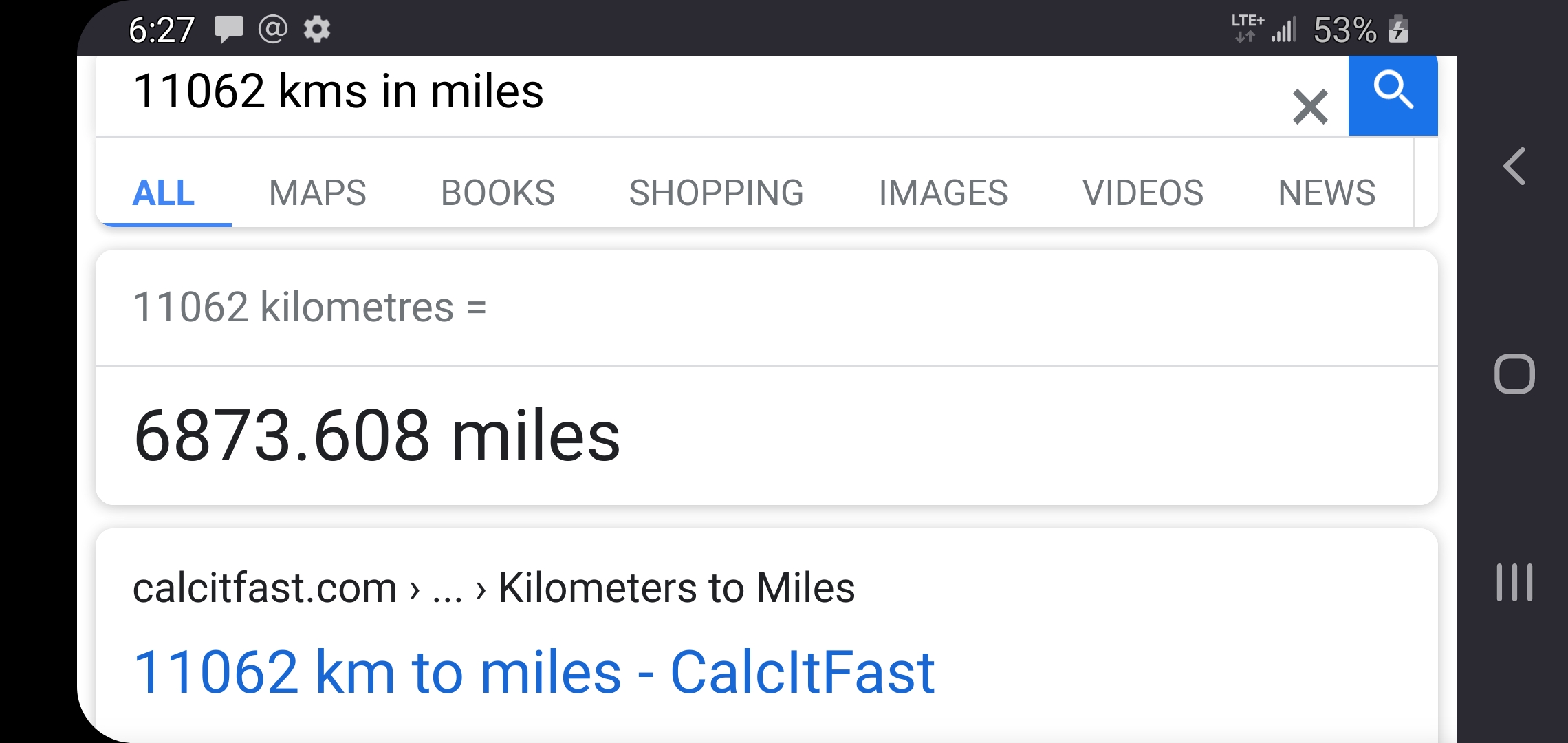
Task: Tap the signal strength bars icon
Action: coord(1283,30)
